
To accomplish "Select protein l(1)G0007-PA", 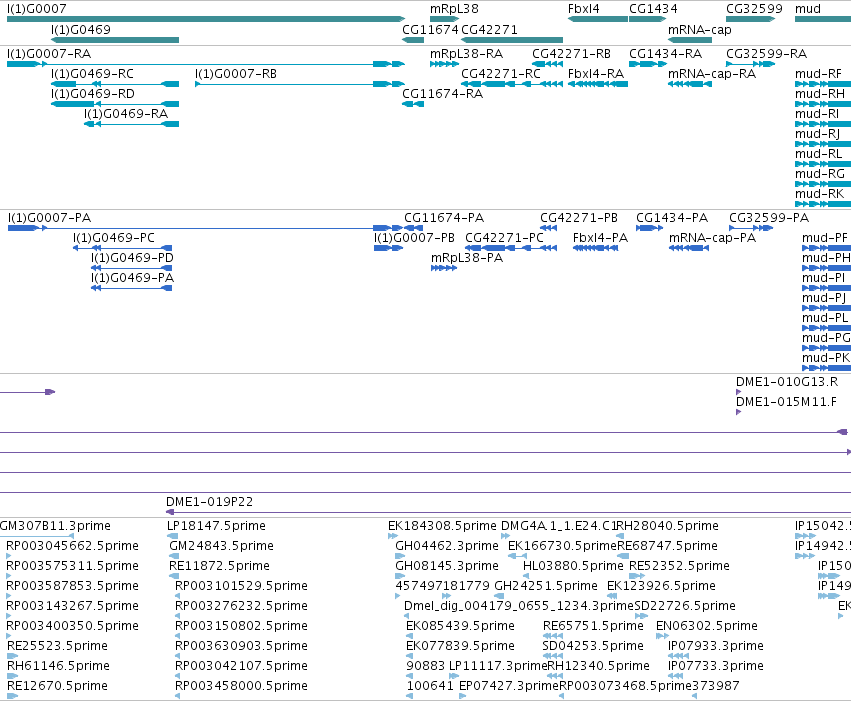I will [x=206, y=228].
